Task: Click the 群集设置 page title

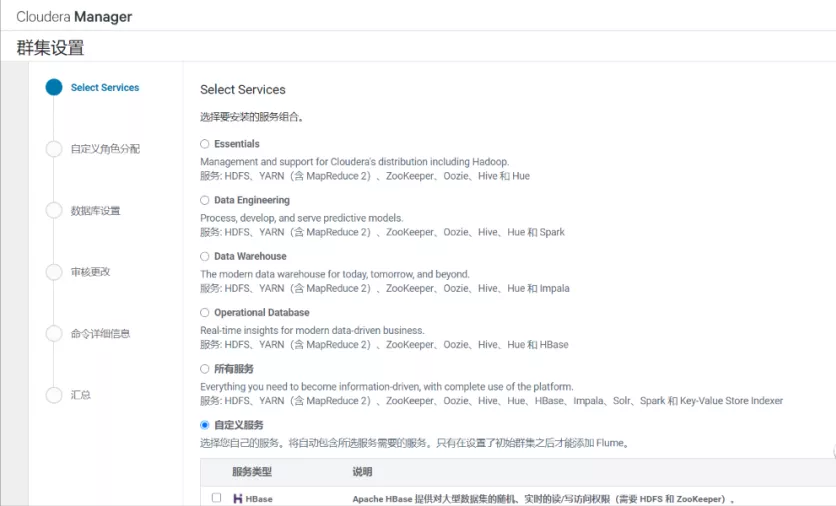Action: 50,47
